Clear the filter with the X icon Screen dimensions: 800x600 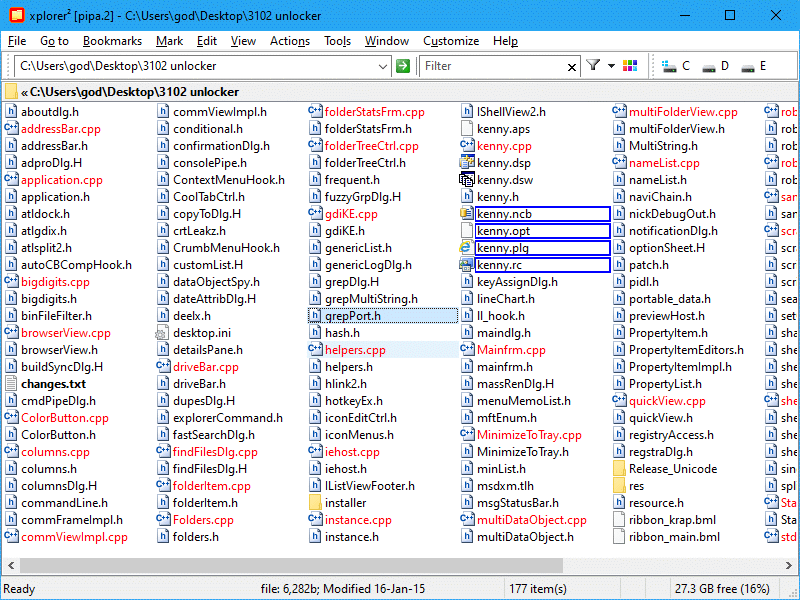(572, 67)
